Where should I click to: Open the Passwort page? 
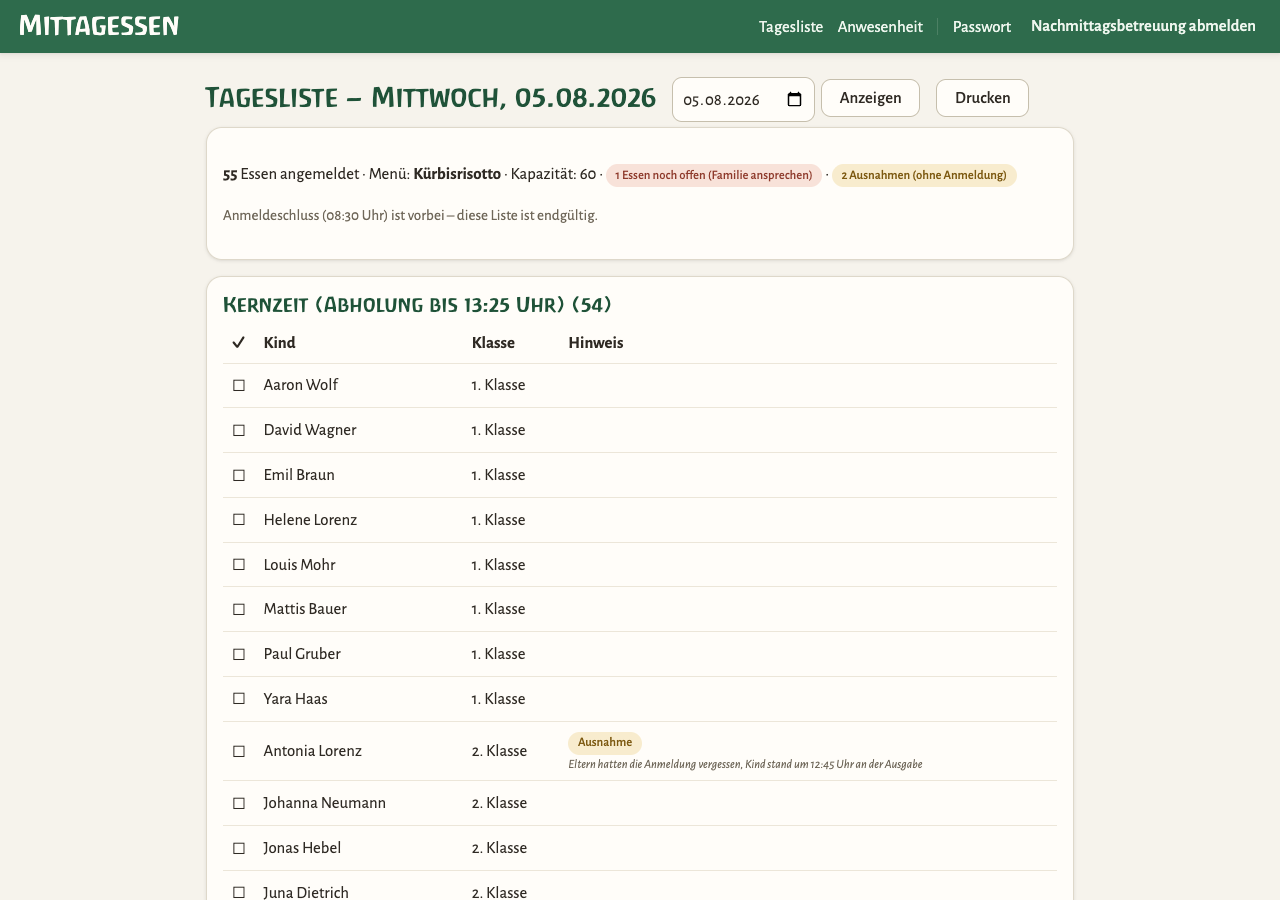(x=982, y=27)
